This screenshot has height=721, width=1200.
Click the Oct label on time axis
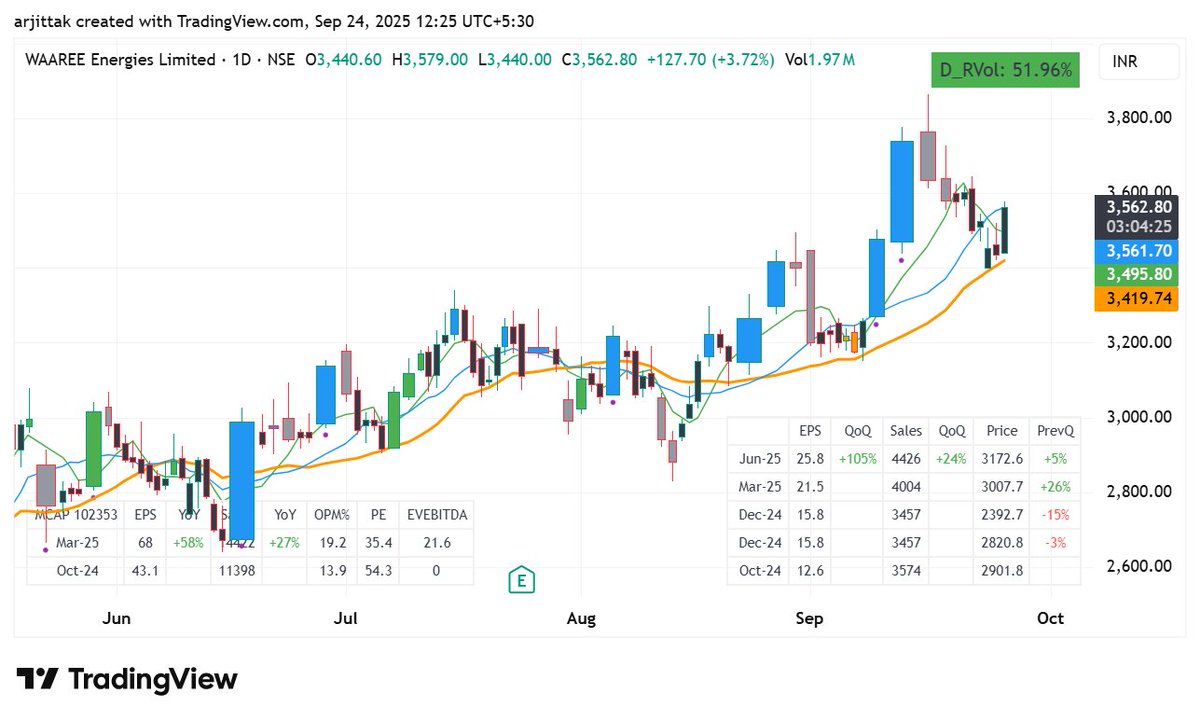[x=1050, y=619]
